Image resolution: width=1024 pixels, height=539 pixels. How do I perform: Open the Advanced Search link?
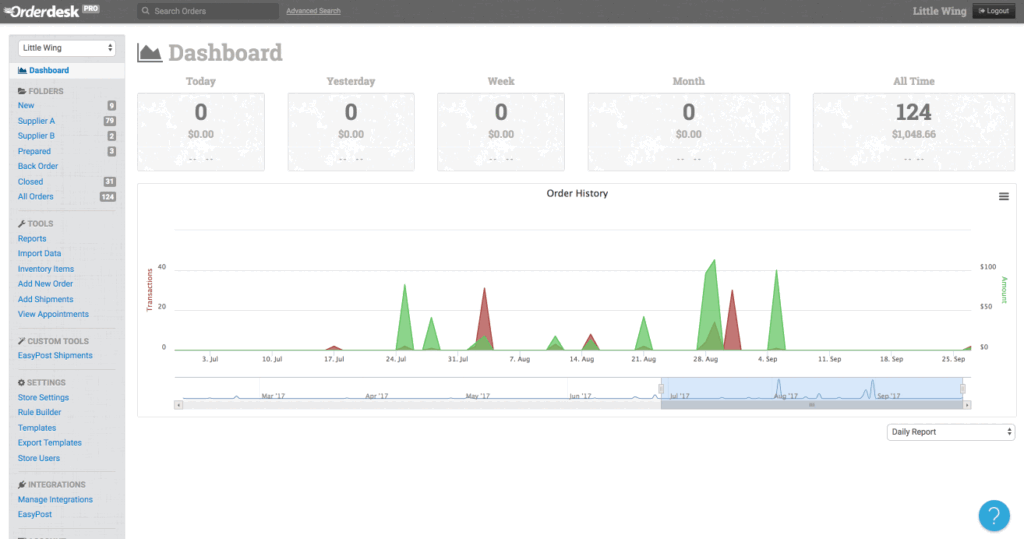click(x=313, y=11)
